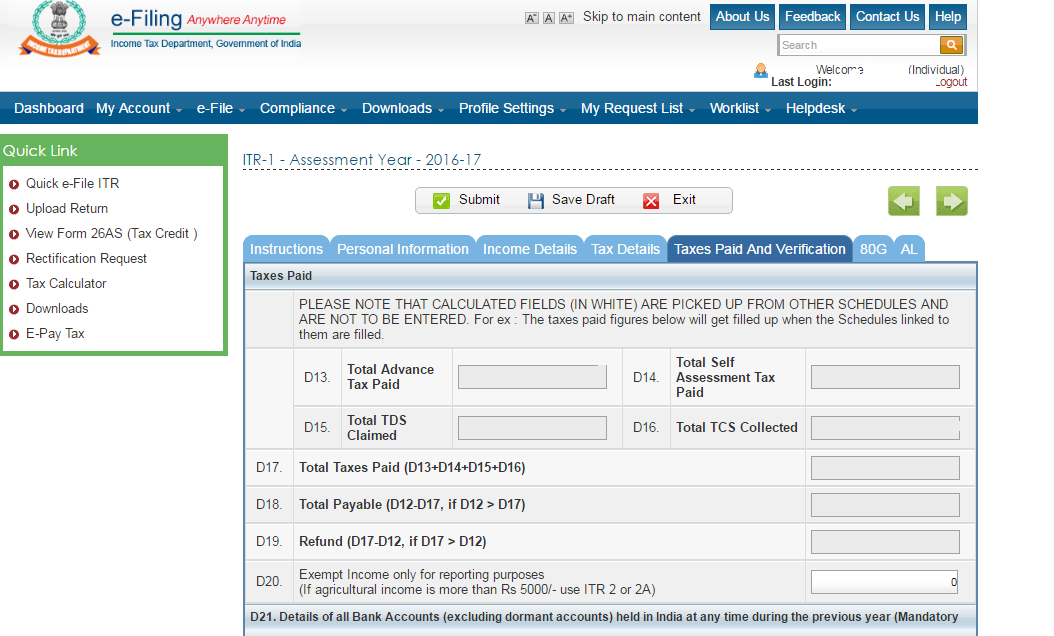Click the green next arrow icon
The image size is (1054, 636).
pyautogui.click(x=951, y=201)
